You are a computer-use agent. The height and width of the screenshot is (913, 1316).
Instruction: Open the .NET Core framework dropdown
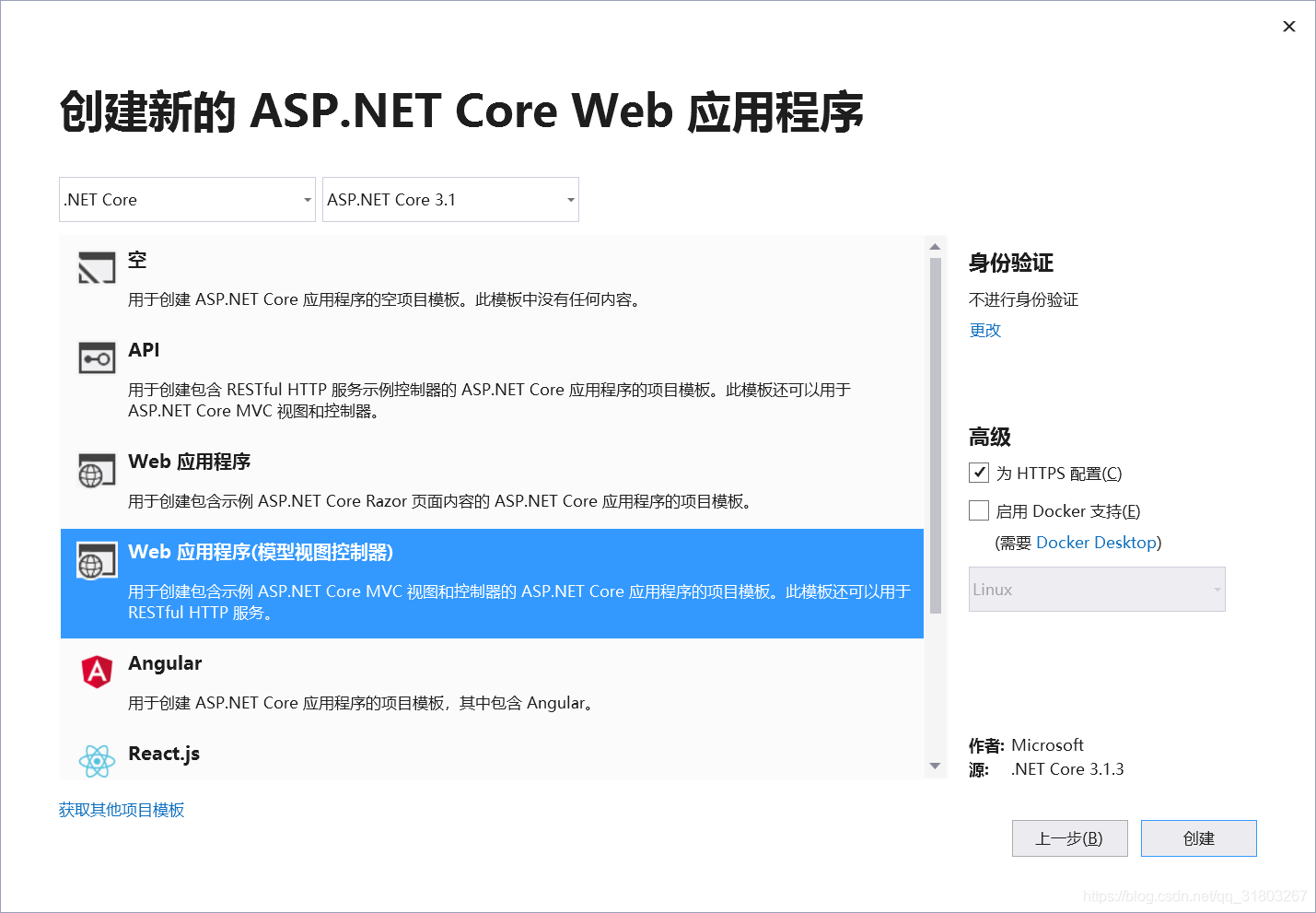click(187, 200)
